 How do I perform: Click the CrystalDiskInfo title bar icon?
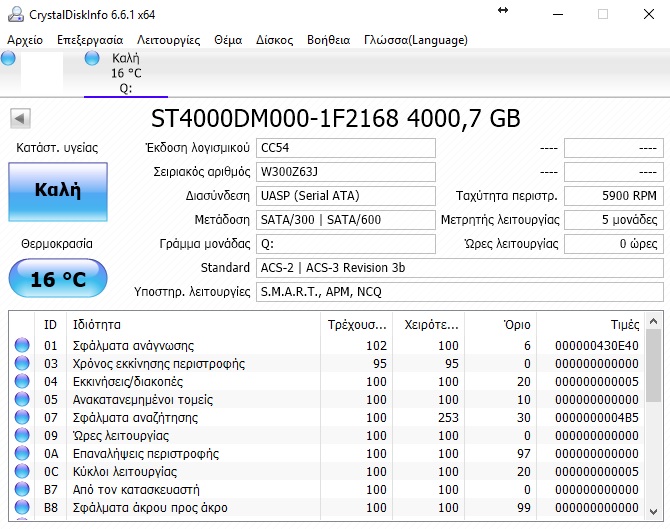coord(16,14)
